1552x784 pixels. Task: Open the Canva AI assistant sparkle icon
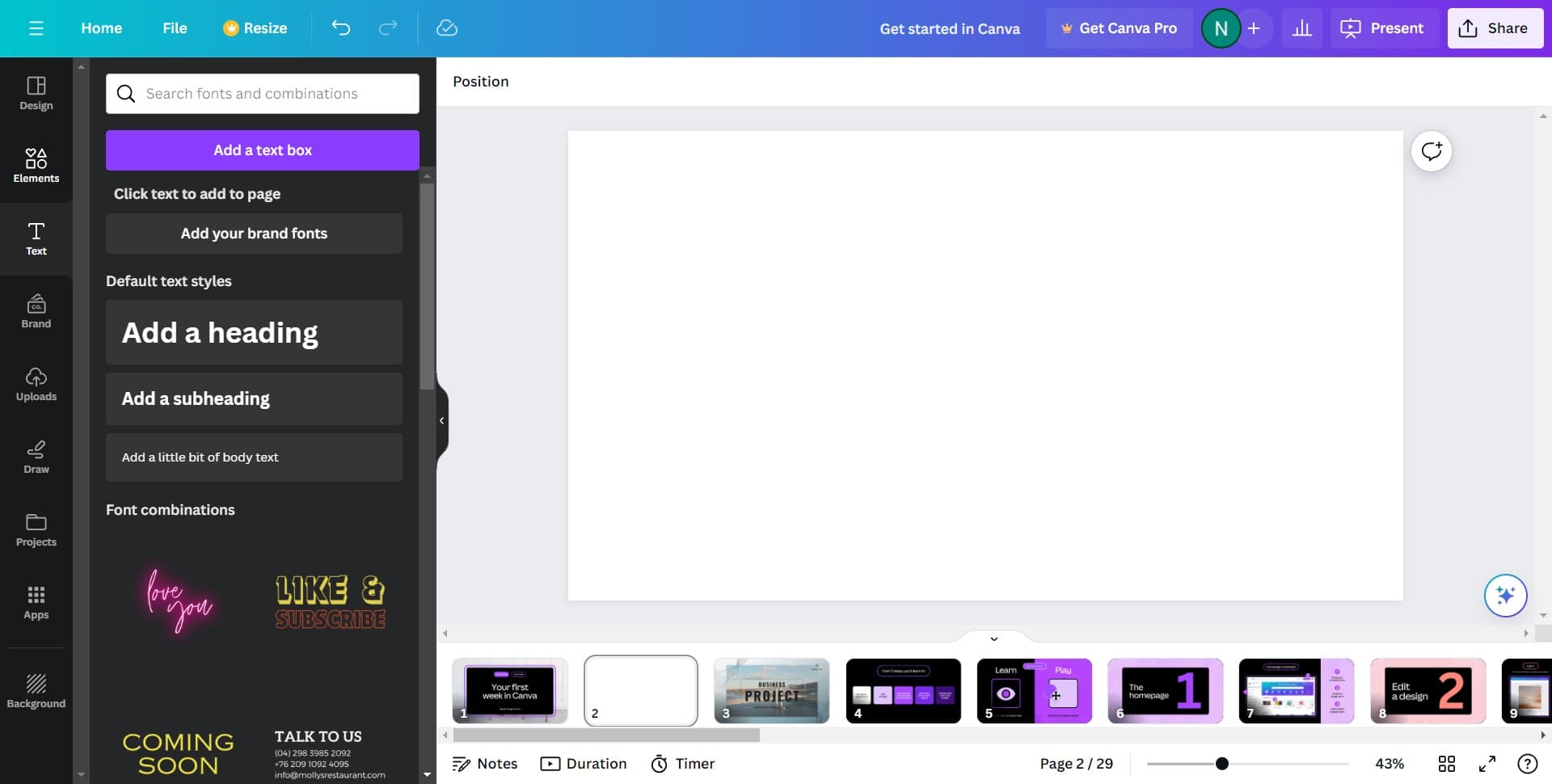[x=1504, y=596]
